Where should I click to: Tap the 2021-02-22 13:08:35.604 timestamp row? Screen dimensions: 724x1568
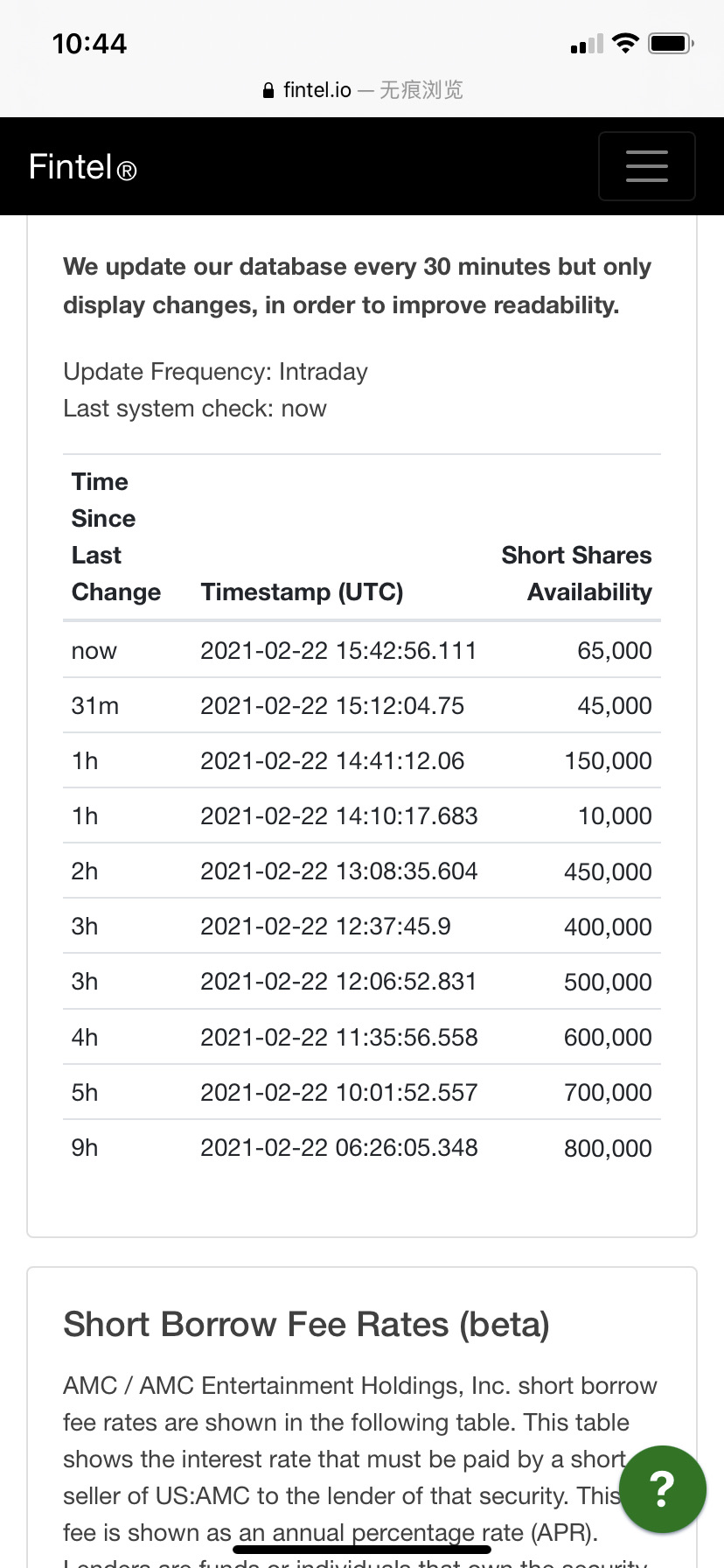362,871
